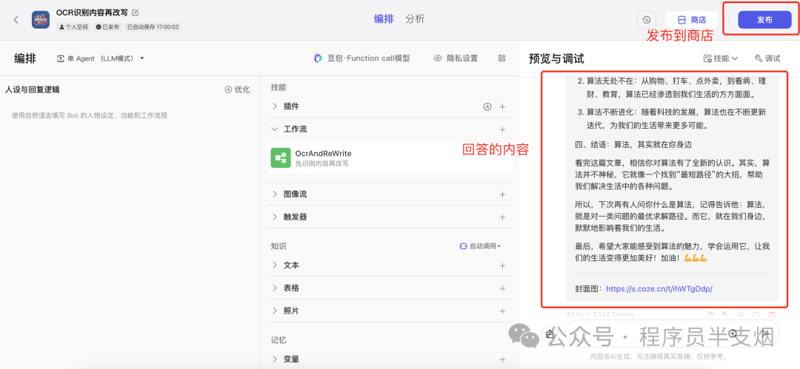This screenshot has width=800, height=369.
Task: Add a variable with the 变量 plus icon
Action: click(503, 359)
